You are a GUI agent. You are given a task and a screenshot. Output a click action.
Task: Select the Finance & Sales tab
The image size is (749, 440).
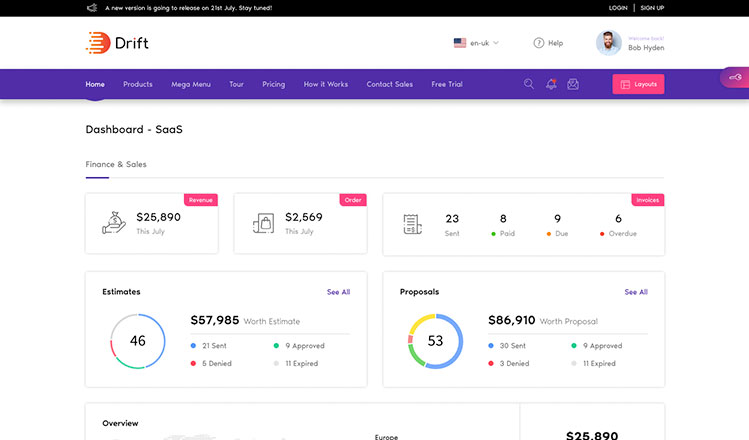click(116, 164)
